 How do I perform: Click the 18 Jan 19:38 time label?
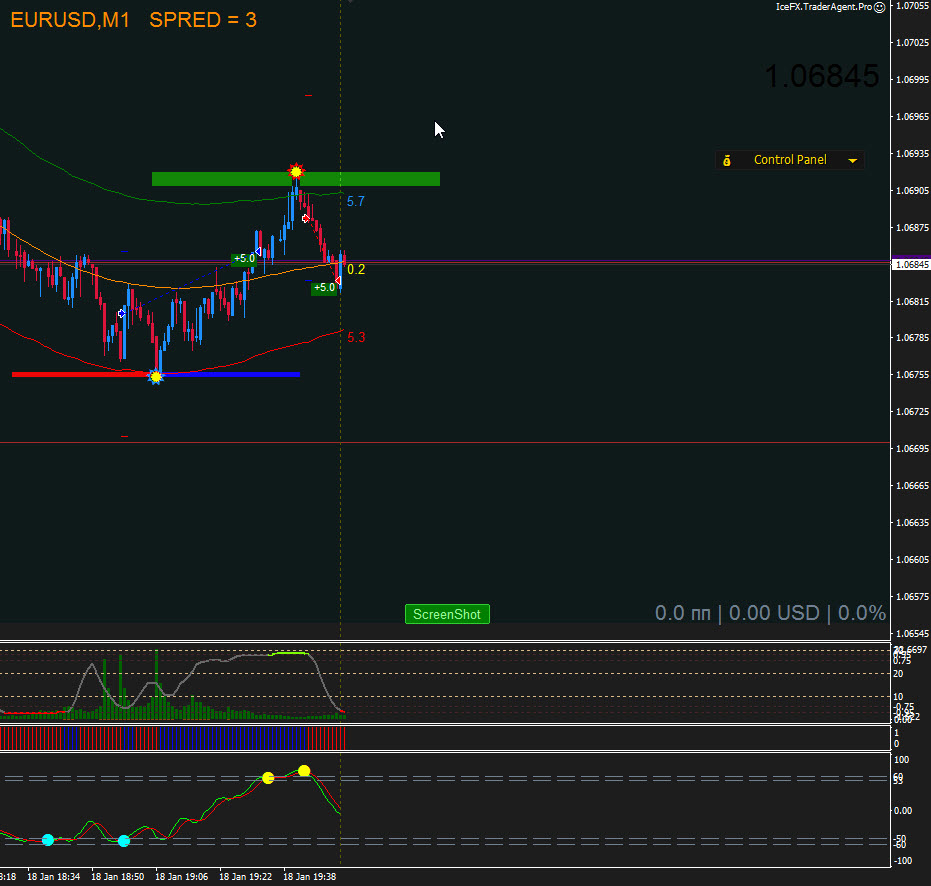(x=310, y=876)
